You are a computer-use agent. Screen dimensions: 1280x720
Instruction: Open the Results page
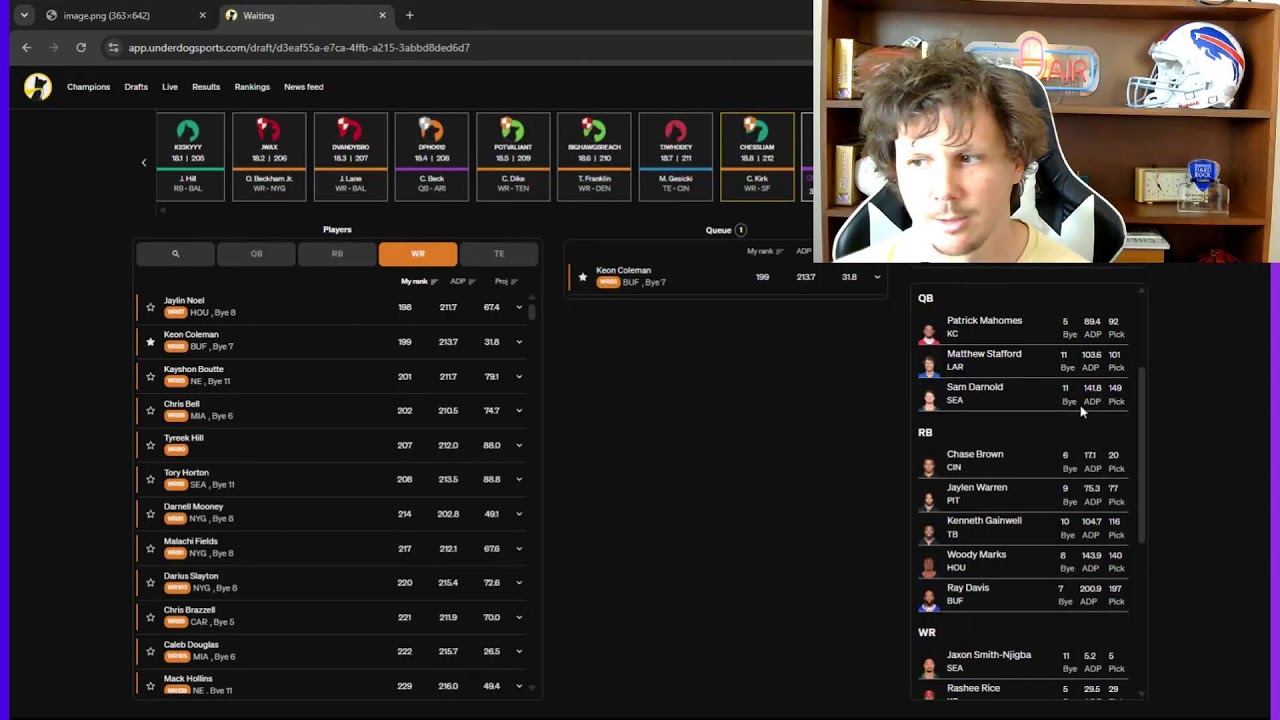coord(206,87)
